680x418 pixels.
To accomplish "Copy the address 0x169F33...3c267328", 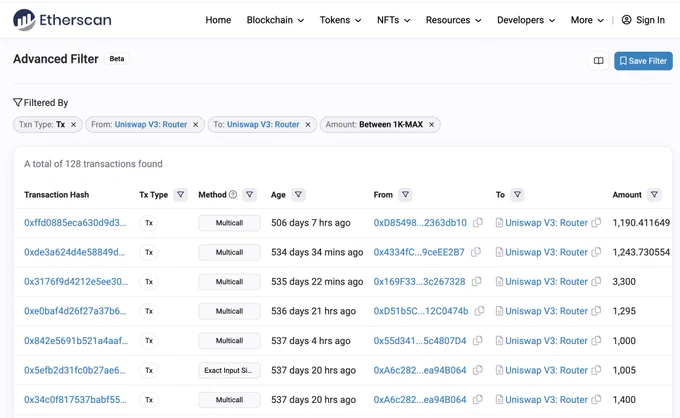I will click(477, 281).
